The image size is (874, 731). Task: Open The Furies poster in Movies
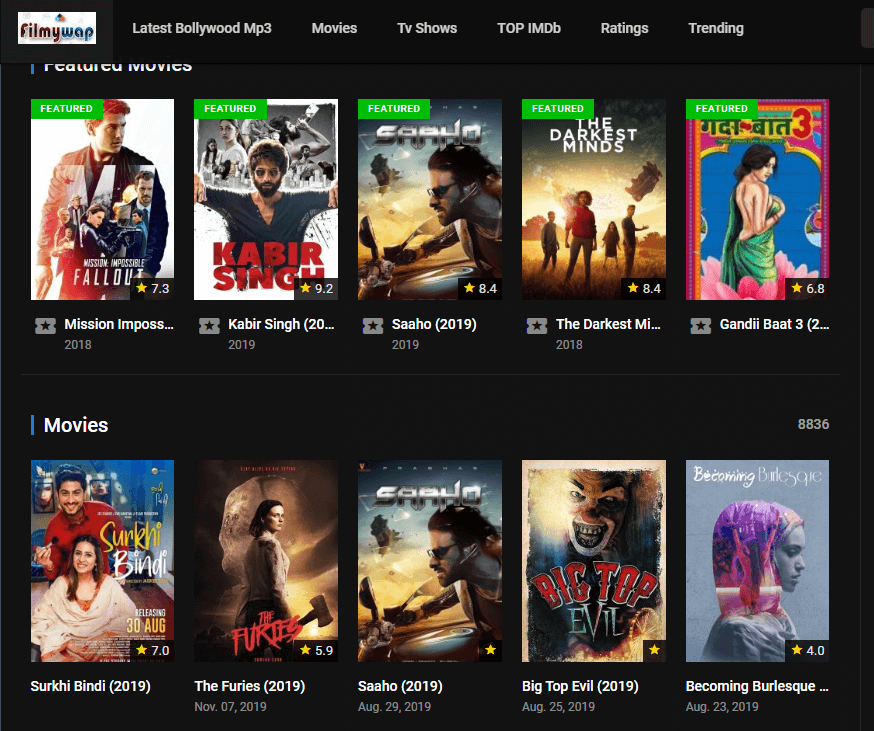tap(266, 561)
